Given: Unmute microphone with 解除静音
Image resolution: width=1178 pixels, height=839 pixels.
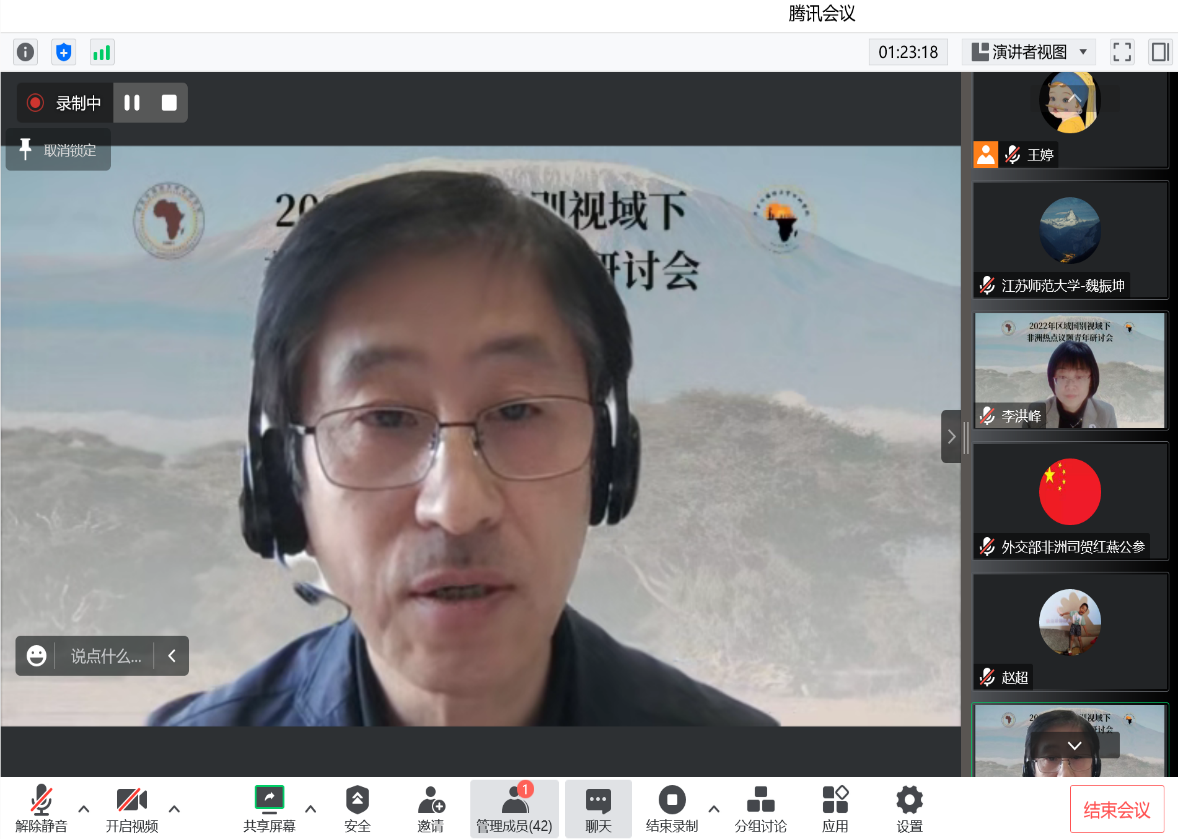Looking at the screenshot, I should click(41, 808).
